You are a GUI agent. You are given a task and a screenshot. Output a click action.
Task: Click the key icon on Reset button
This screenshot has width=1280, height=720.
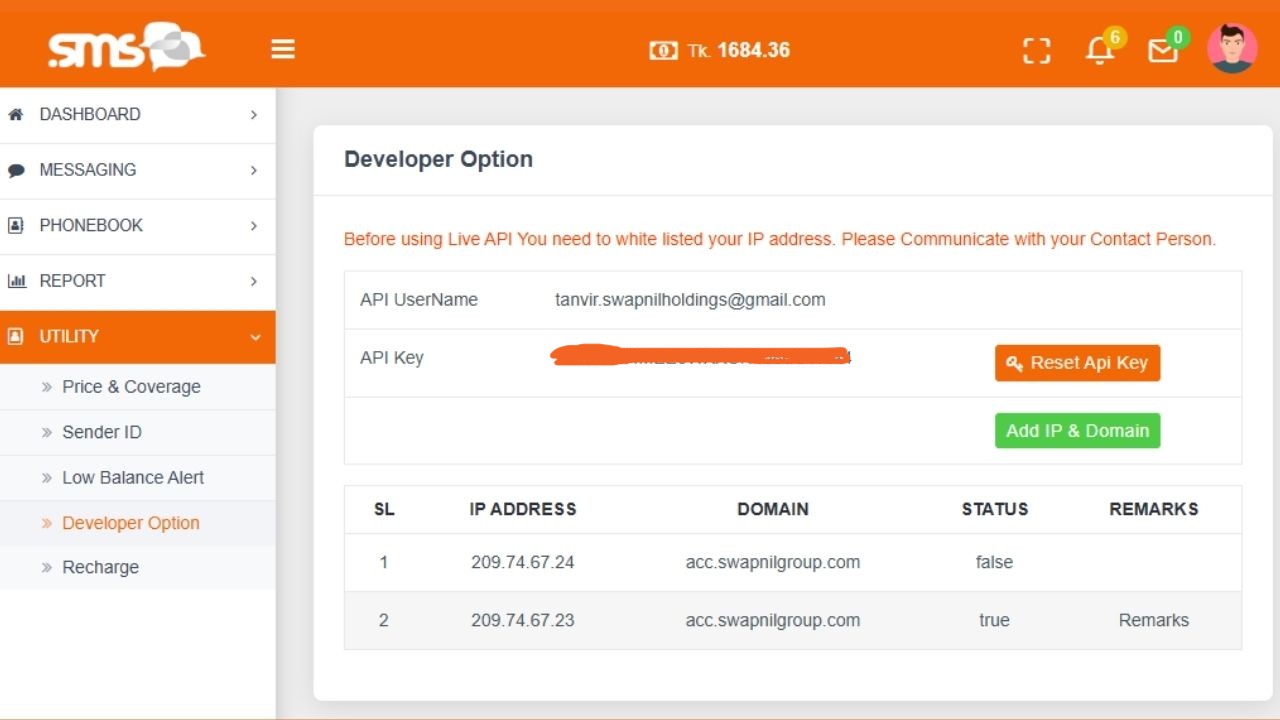pyautogui.click(x=1014, y=363)
